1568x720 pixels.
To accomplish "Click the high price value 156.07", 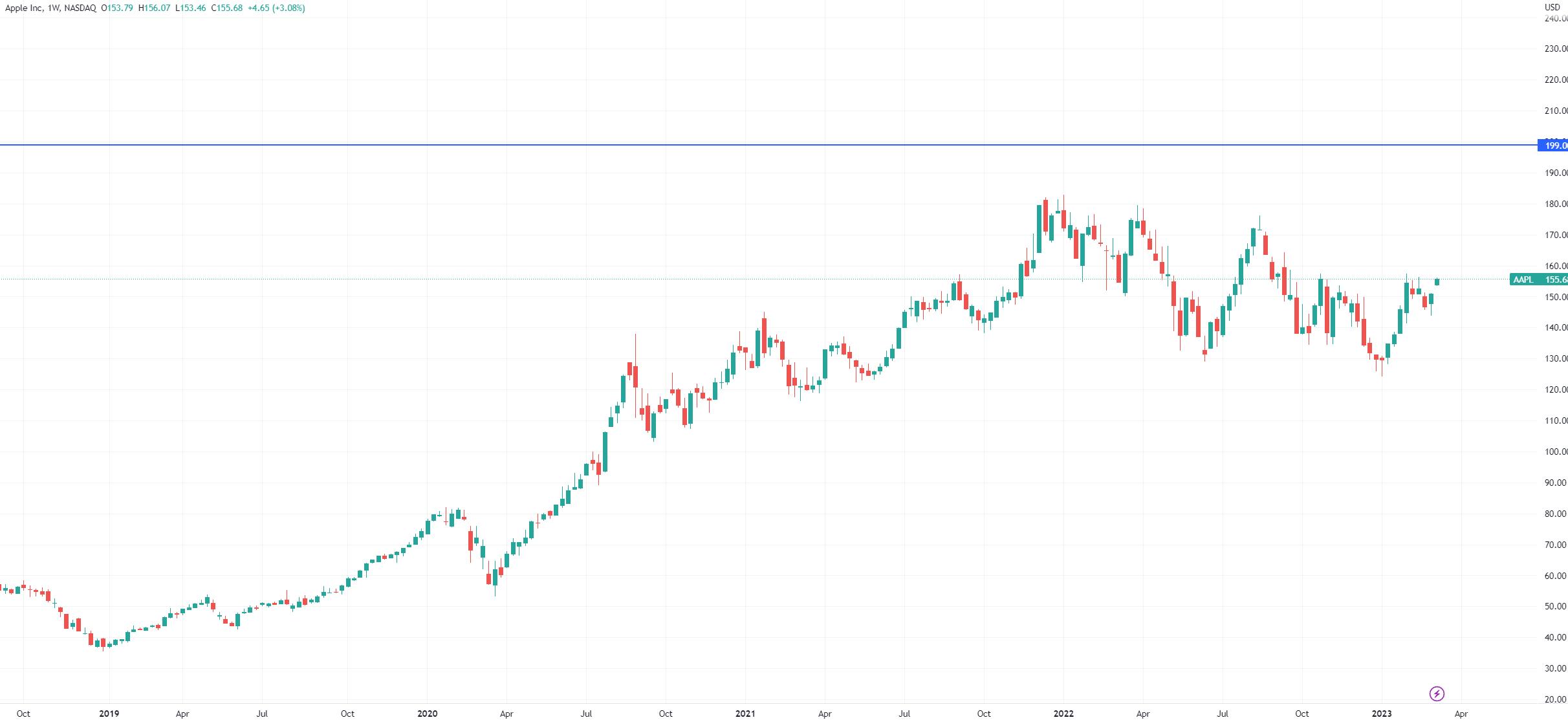I will pos(157,8).
